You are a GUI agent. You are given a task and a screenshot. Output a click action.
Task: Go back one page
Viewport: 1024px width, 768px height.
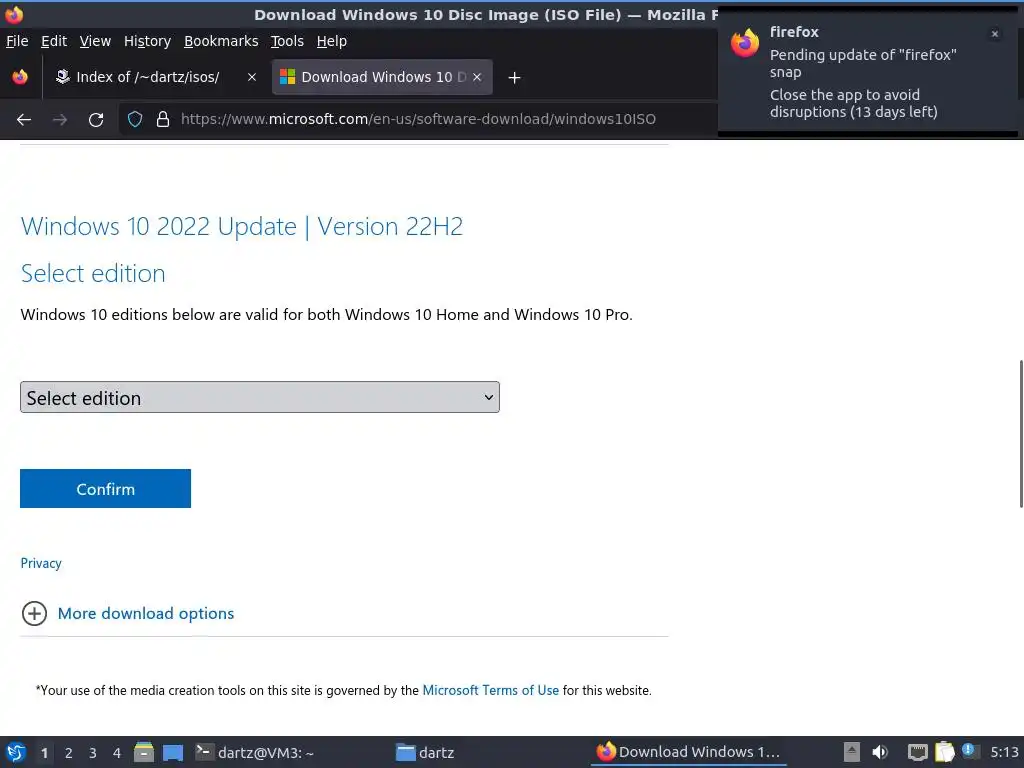click(24, 120)
